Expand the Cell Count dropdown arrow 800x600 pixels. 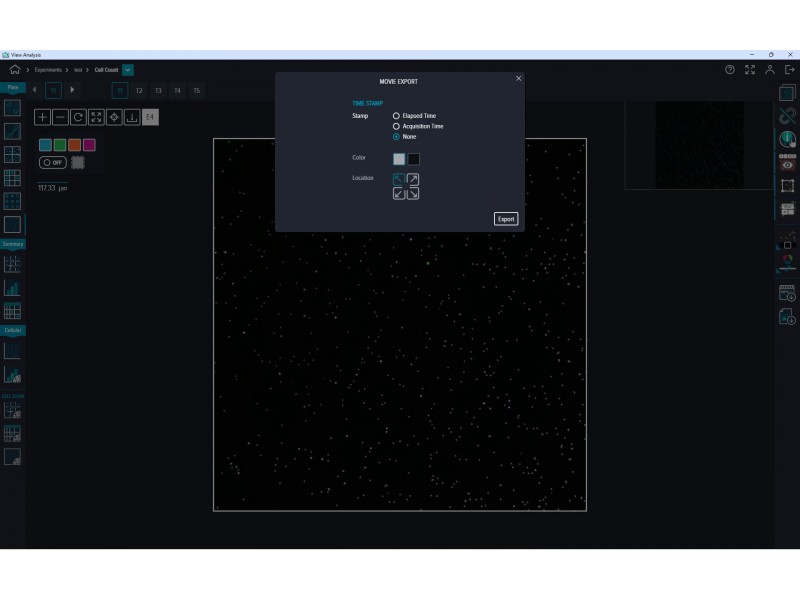point(128,70)
